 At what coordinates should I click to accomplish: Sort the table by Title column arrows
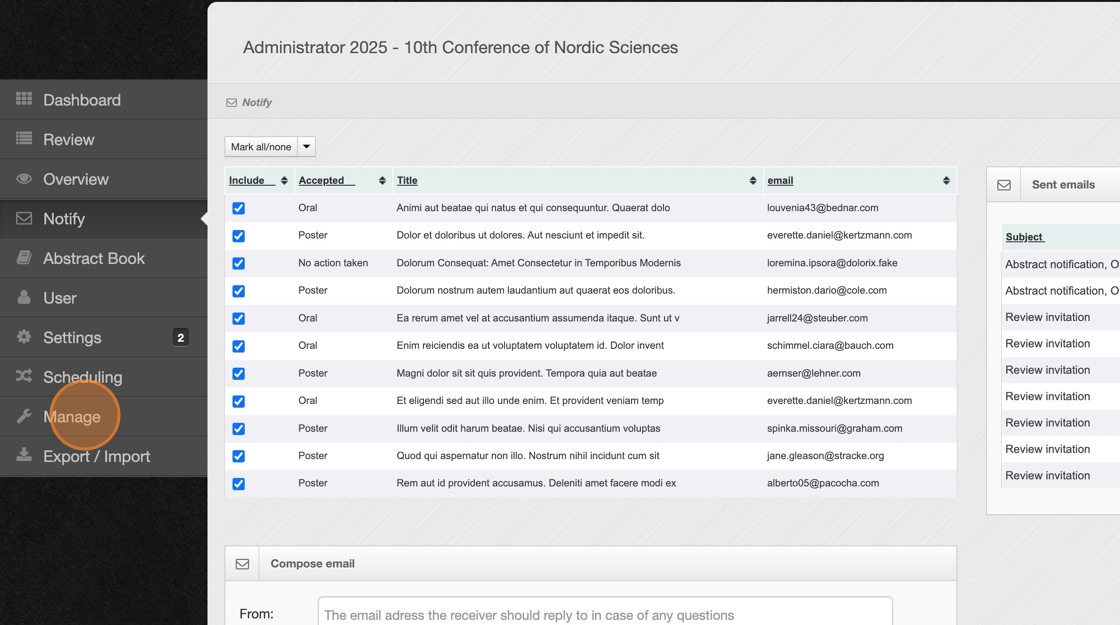[752, 181]
